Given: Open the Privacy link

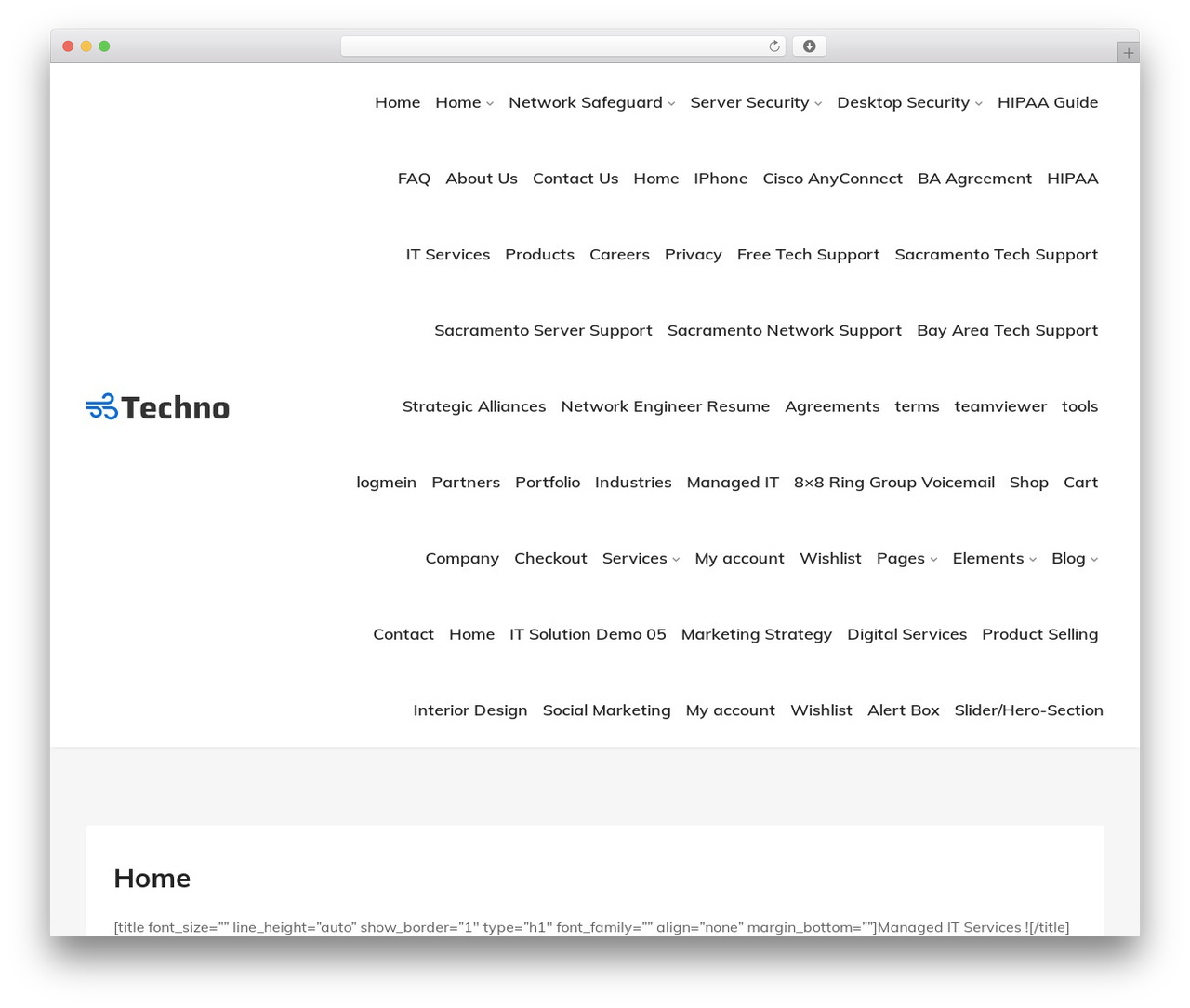Looking at the screenshot, I should coord(694,255).
